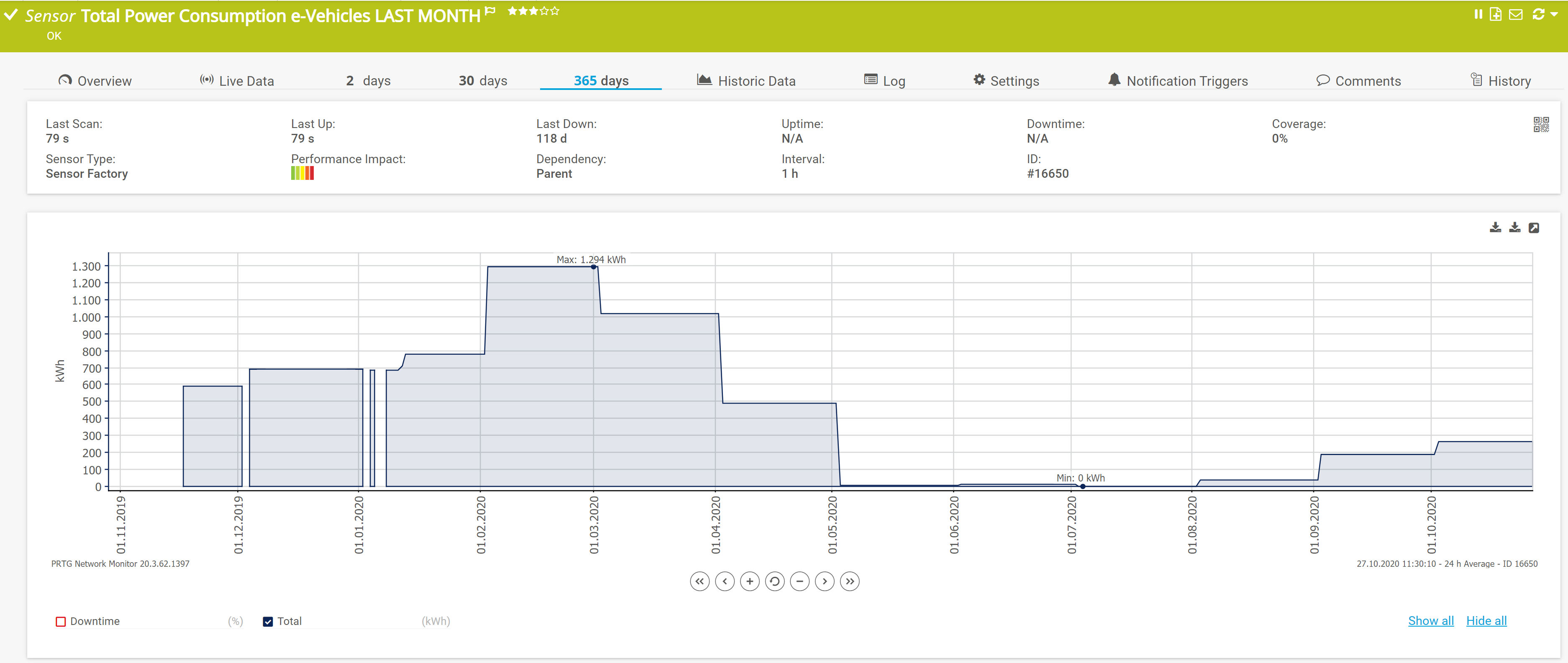Switch to the 30 days tab

point(483,81)
